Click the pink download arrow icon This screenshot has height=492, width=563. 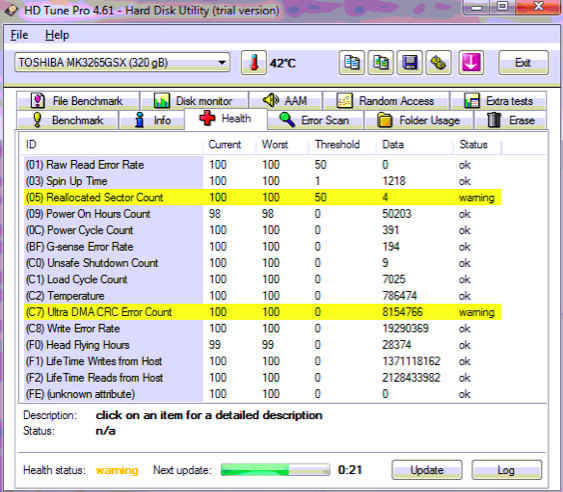471,63
